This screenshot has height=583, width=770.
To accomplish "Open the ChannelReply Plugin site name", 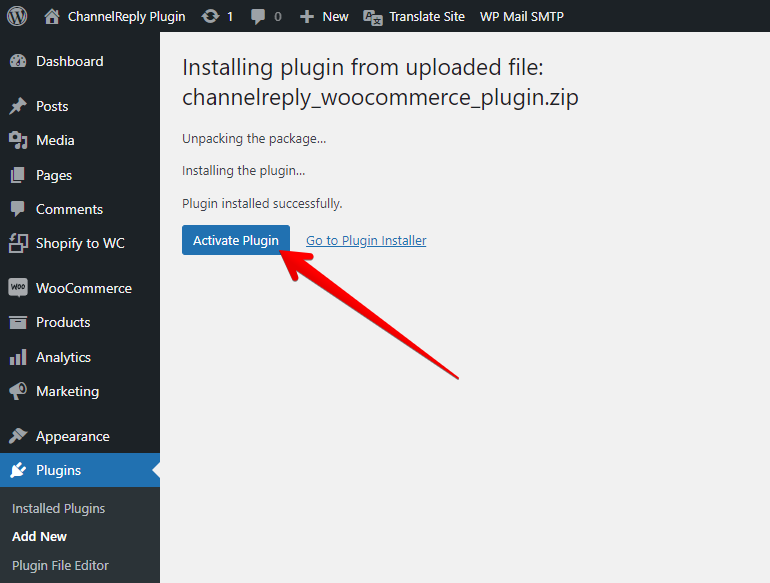I will coord(126,17).
